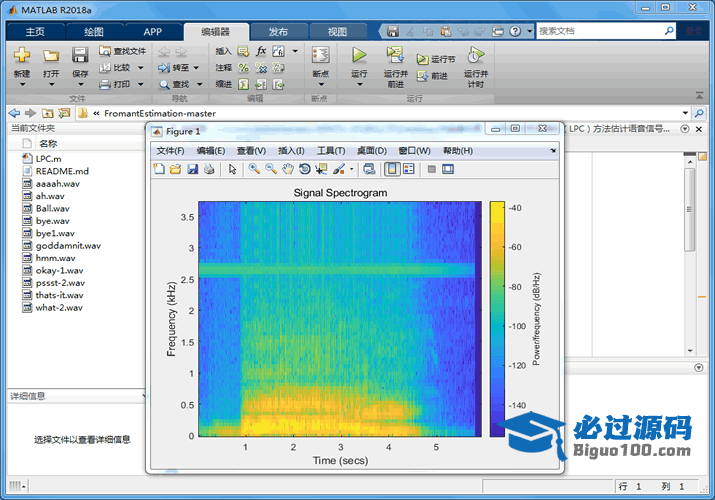The width and height of the screenshot is (715, 500).
Task: Toggle Insert Colorbar button in Figure toolbar
Action: [392, 169]
